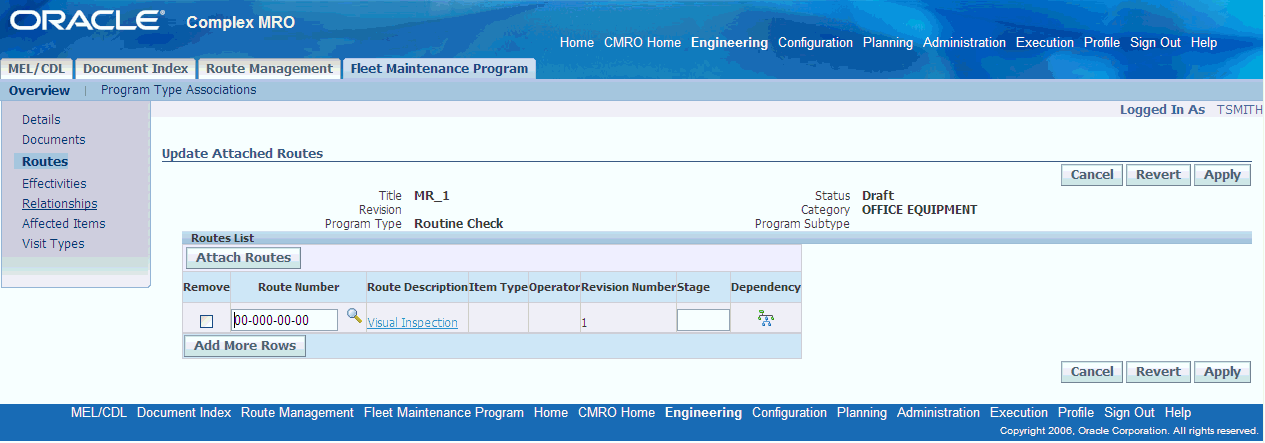Select the Fleet Maintenance Program tab
This screenshot has width=1265, height=443.
tap(439, 69)
